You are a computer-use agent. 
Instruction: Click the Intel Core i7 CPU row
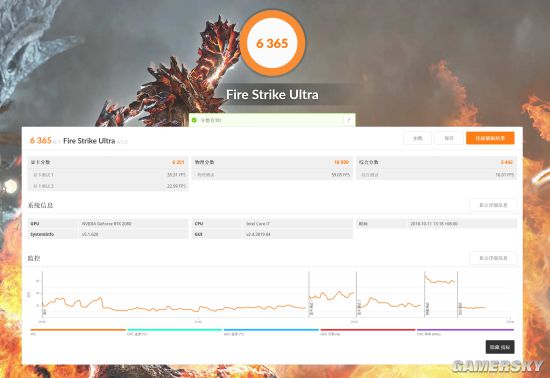[x=272, y=223]
